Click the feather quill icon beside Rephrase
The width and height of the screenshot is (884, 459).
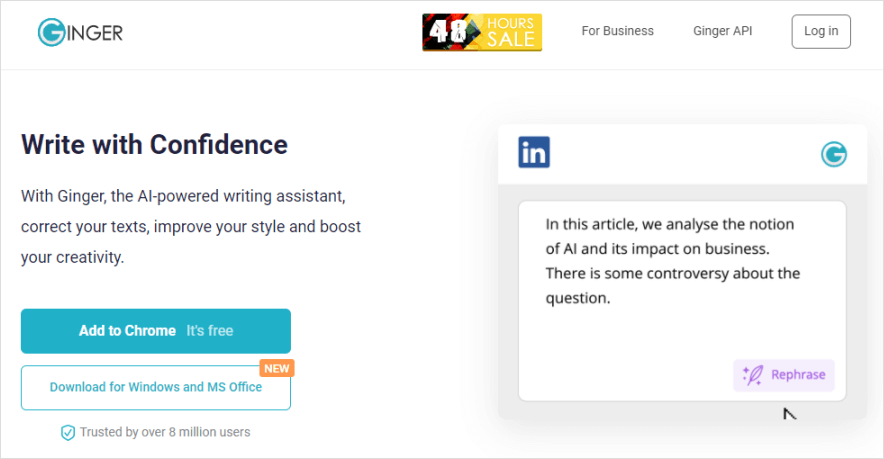(753, 375)
